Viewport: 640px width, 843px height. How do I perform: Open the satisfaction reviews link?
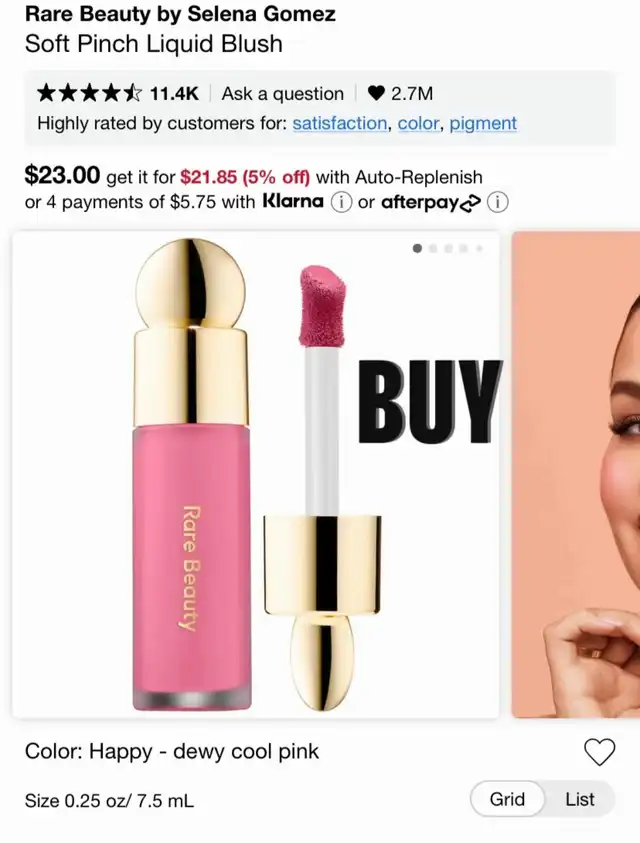[x=340, y=124]
